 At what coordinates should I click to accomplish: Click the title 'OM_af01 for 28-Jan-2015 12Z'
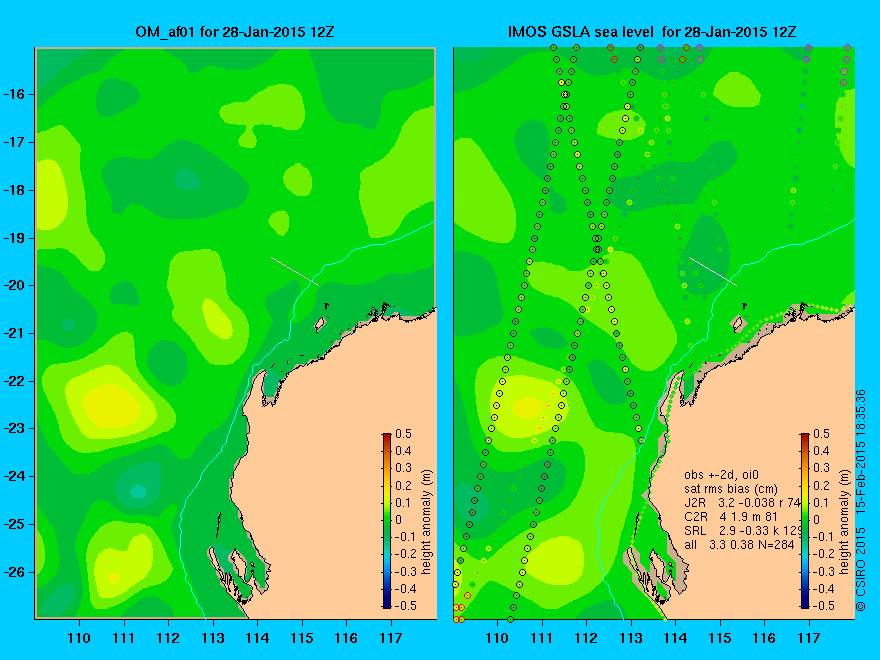[235, 32]
